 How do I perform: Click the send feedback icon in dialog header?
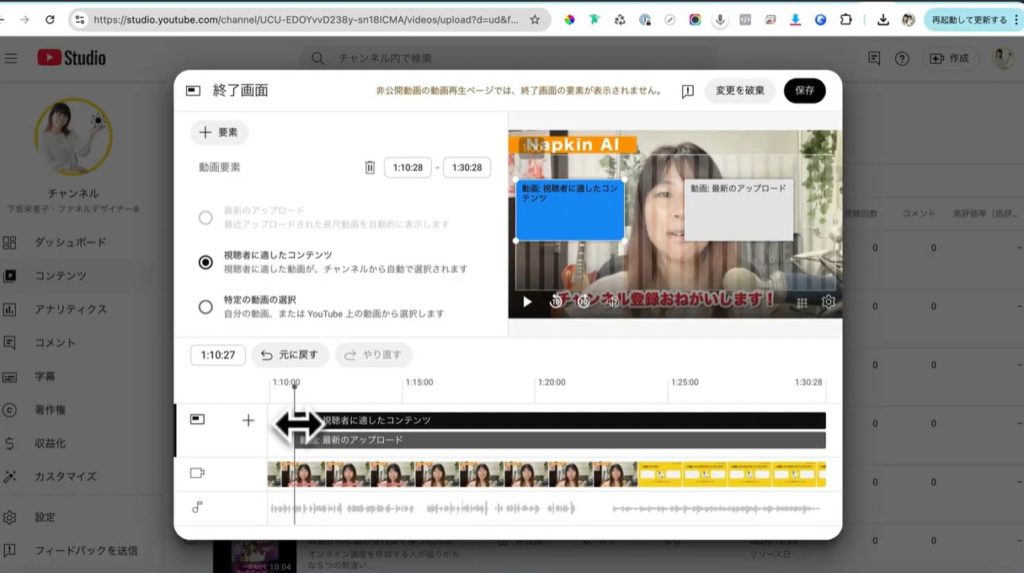tap(688, 91)
